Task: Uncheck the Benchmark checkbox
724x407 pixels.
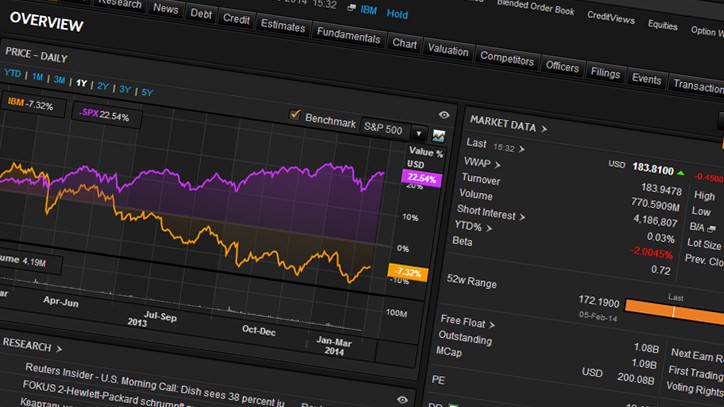Action: pos(295,115)
